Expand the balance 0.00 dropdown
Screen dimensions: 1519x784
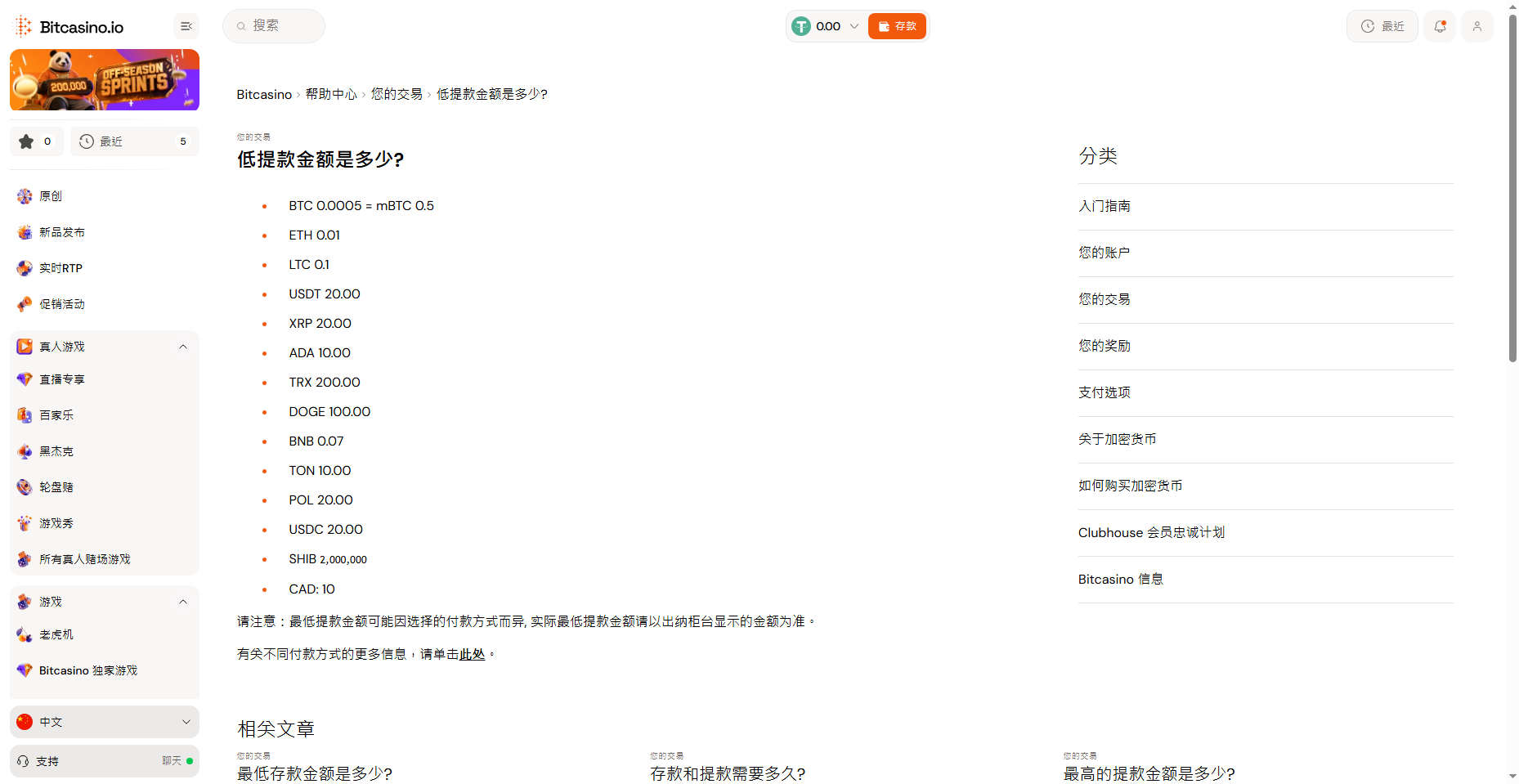[x=854, y=26]
